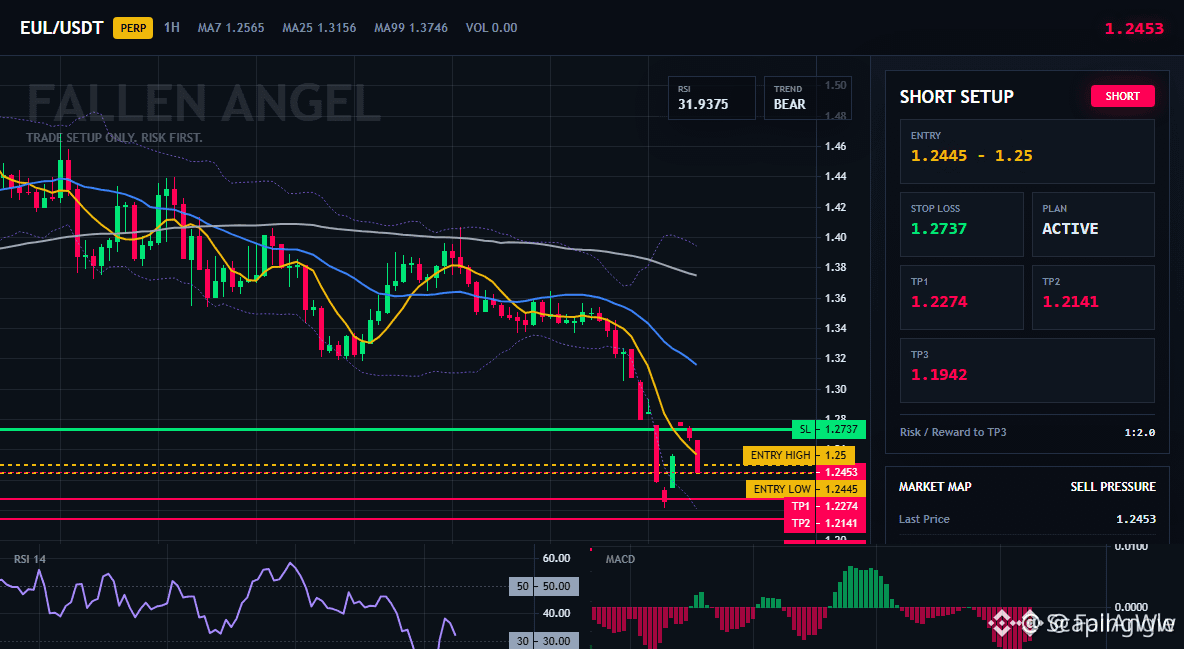Screen dimensions: 1184x649
Task: Click the Risk / Reward to TP3 label
Action: click(953, 432)
